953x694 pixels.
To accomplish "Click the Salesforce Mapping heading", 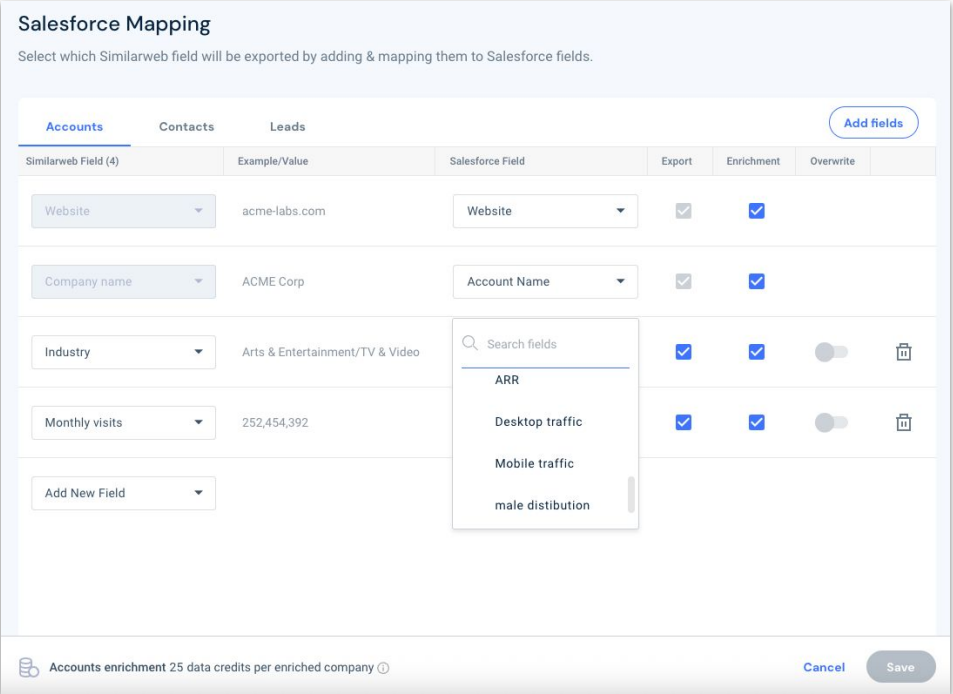I will coord(114,24).
